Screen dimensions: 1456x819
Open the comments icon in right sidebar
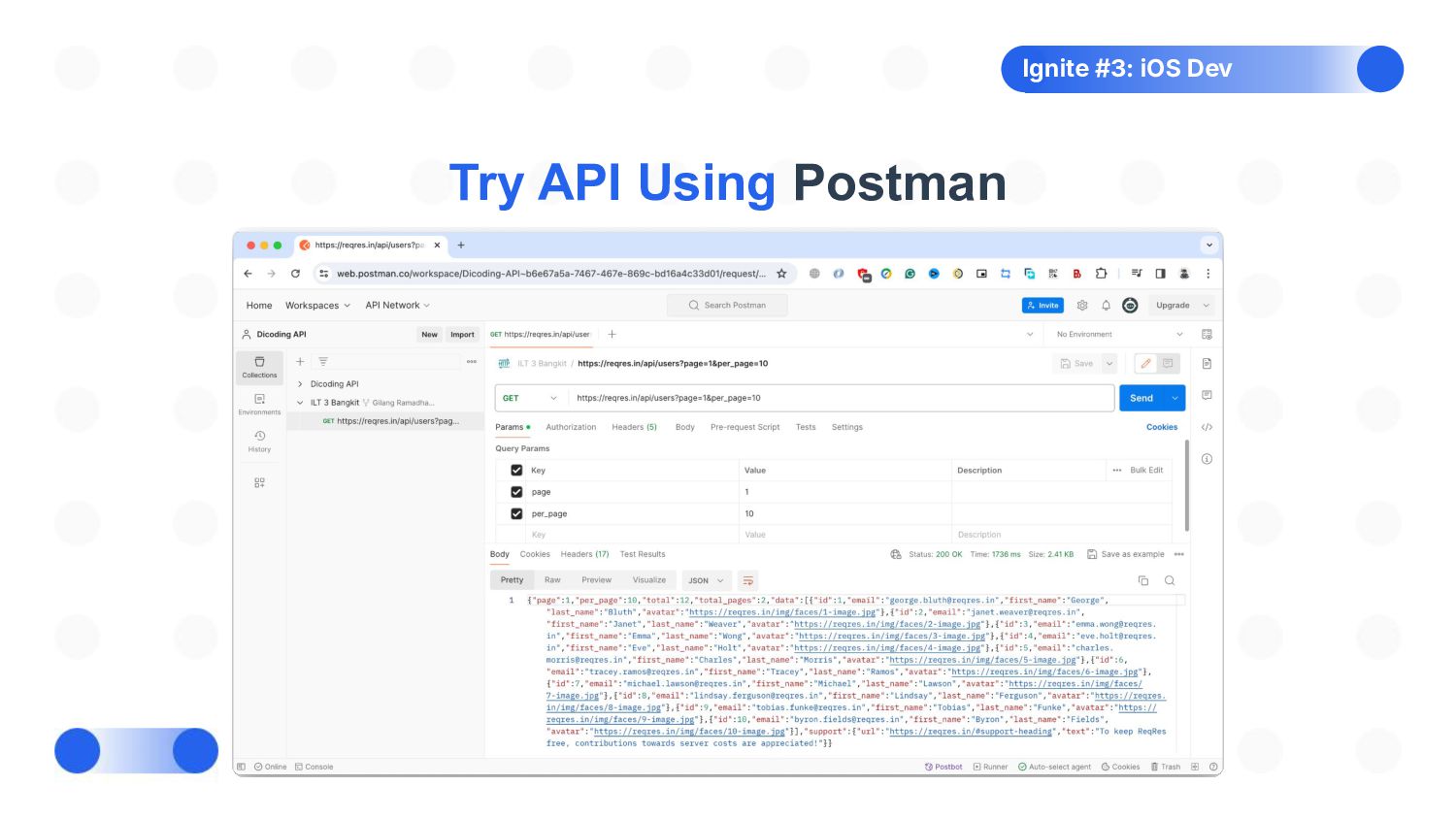coord(1207,395)
